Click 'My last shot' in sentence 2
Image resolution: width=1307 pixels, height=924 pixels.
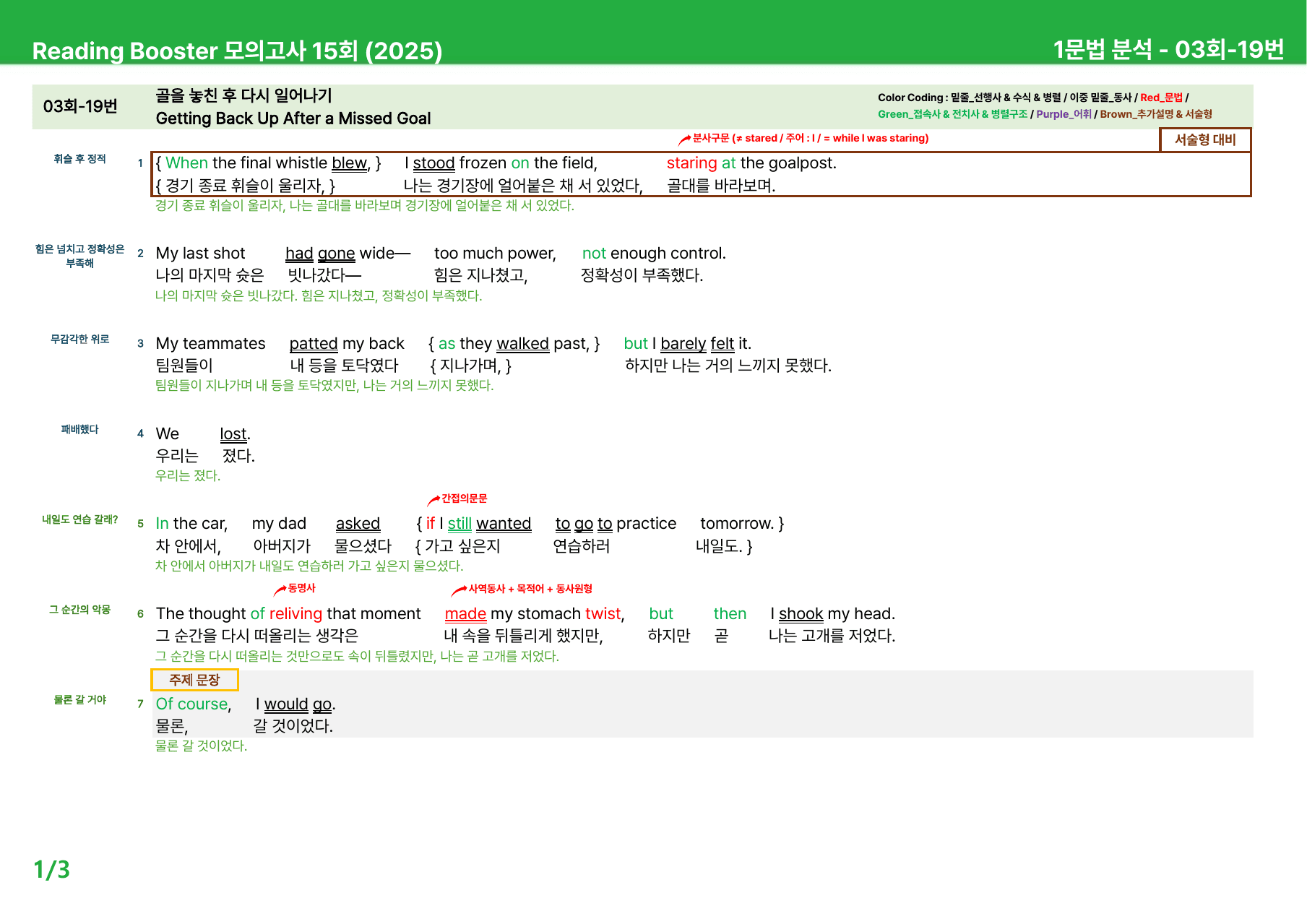coord(200,254)
